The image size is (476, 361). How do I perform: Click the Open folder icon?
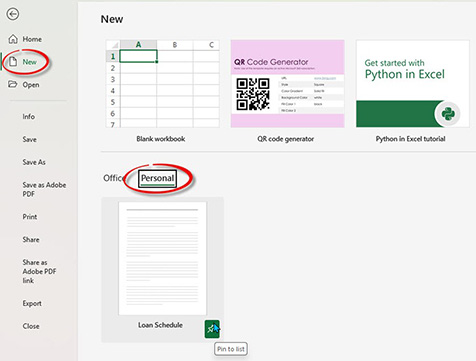13,84
